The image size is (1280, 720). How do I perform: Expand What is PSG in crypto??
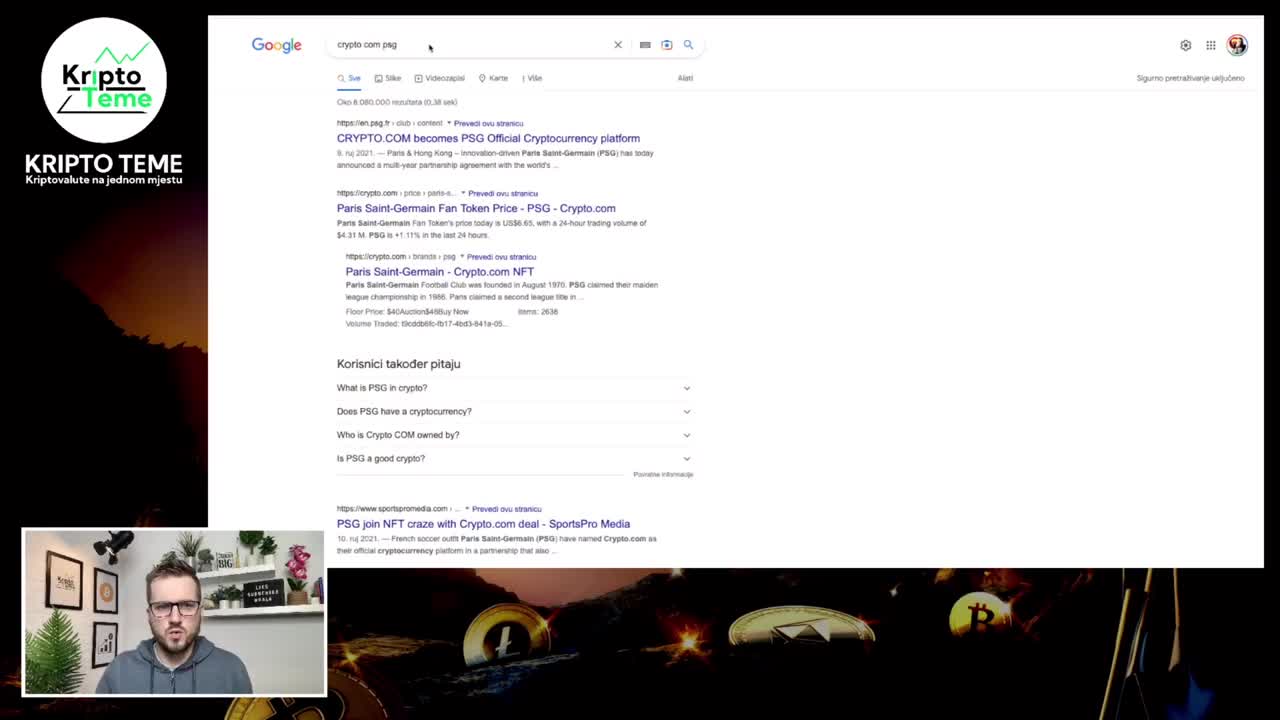[x=514, y=388]
